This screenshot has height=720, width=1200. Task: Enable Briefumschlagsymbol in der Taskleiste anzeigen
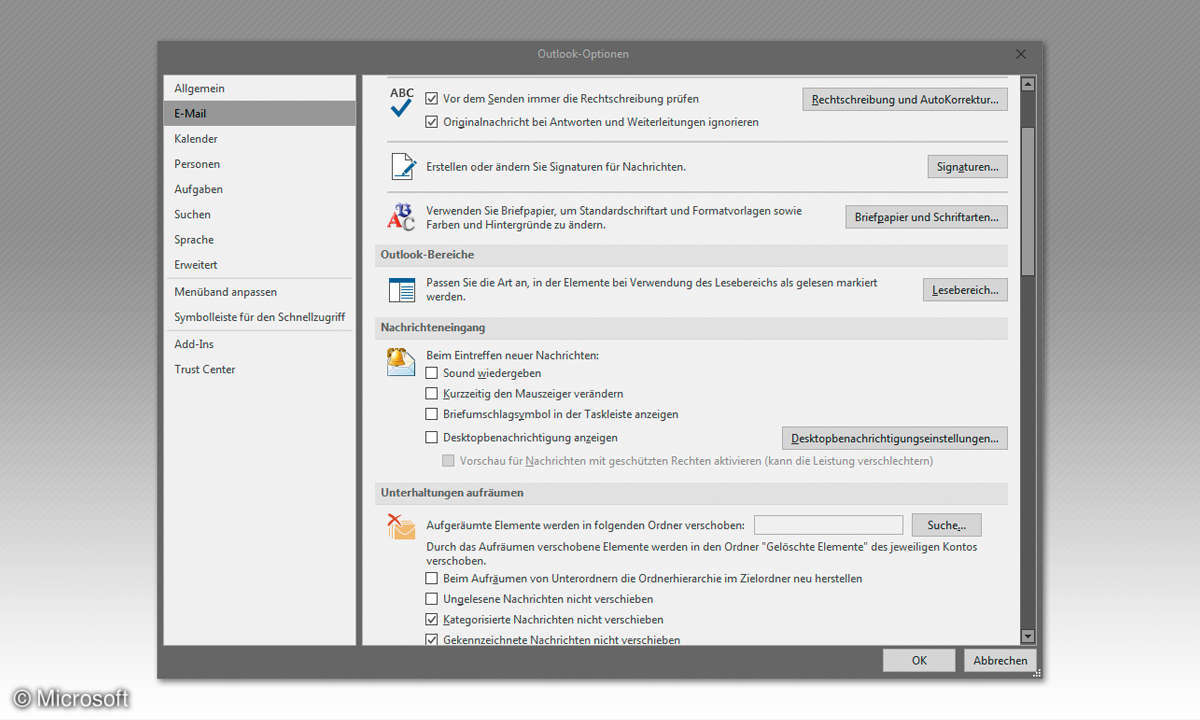[432, 414]
